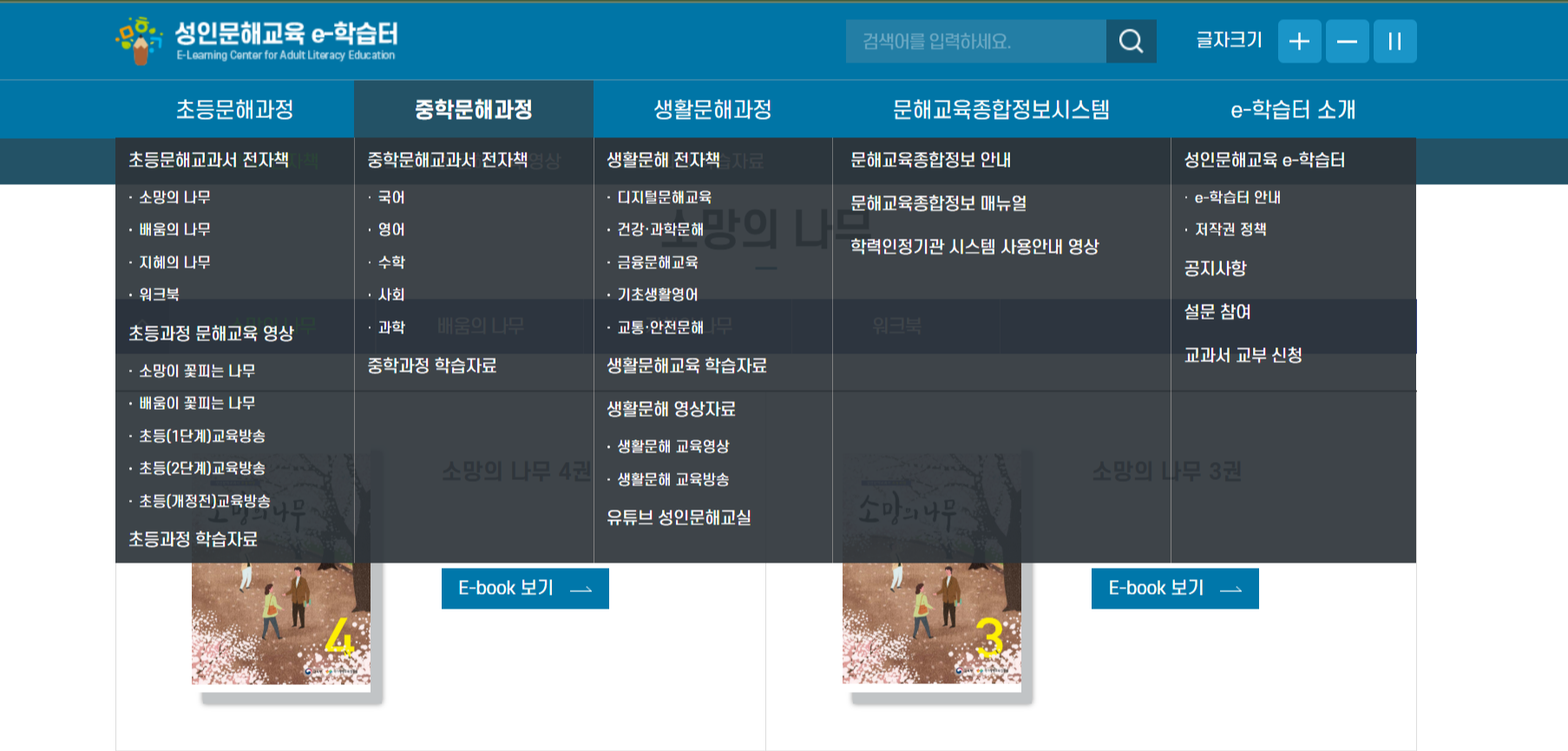The image size is (1568, 751).
Task: Open 소망이 꽃피는 나무 link
Action: 197,371
